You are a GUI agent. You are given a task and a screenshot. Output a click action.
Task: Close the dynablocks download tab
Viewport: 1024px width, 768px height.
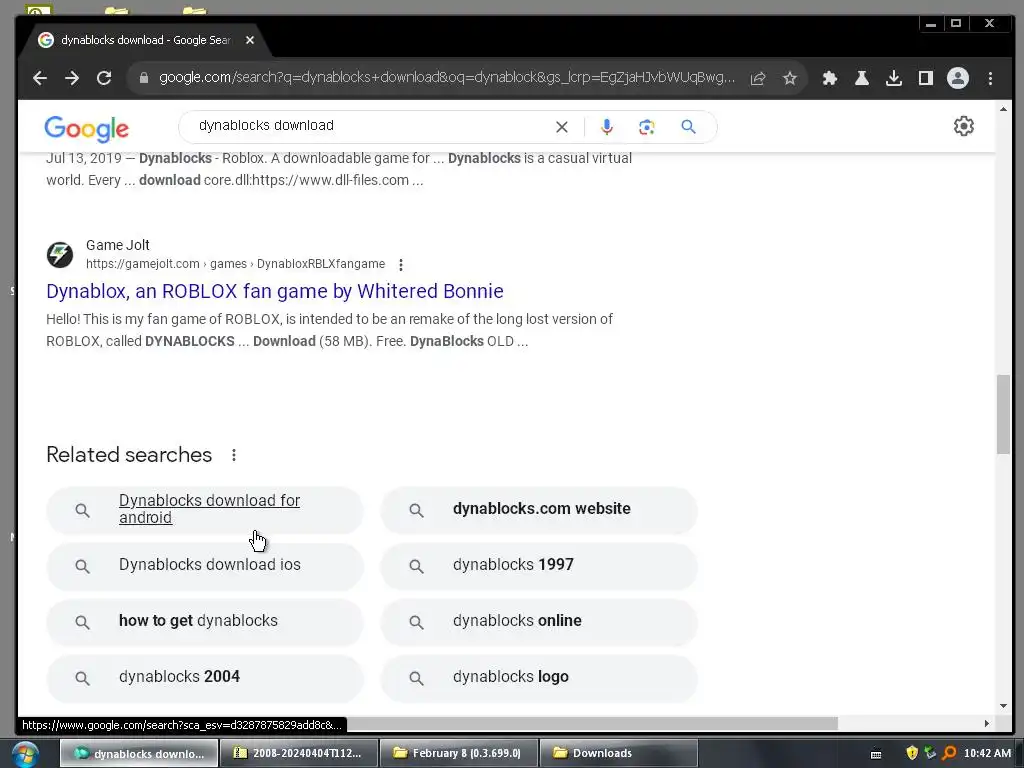249,40
